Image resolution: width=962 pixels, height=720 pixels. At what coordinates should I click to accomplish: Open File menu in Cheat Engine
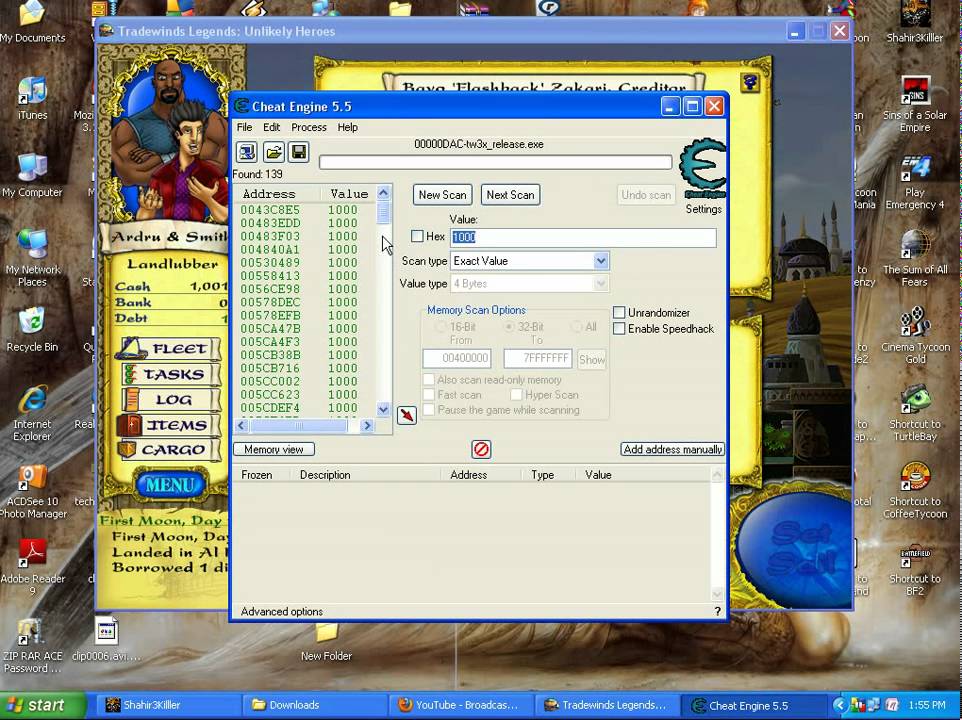tap(244, 127)
